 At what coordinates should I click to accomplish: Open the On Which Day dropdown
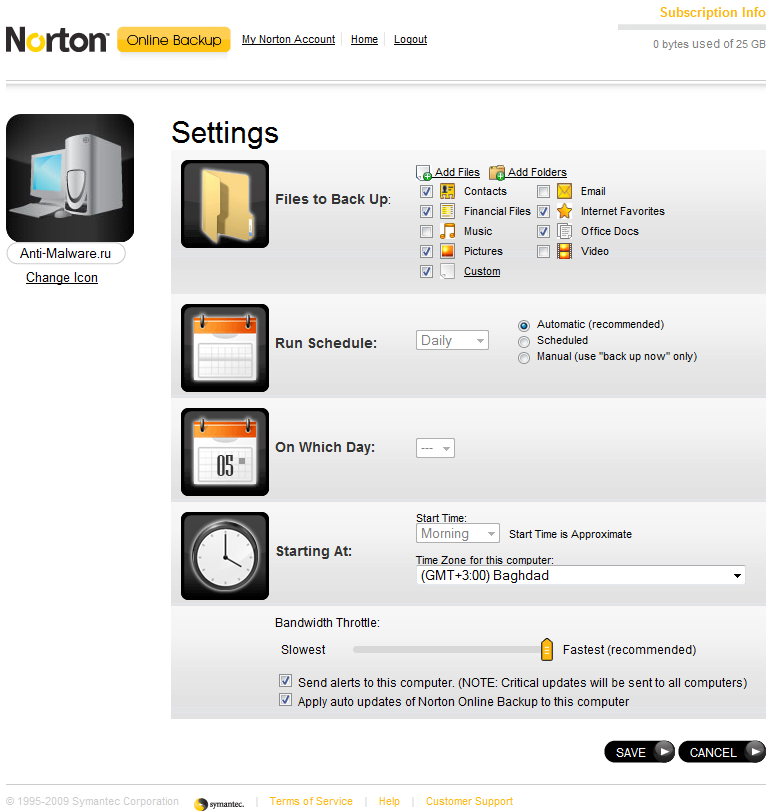[x=435, y=448]
